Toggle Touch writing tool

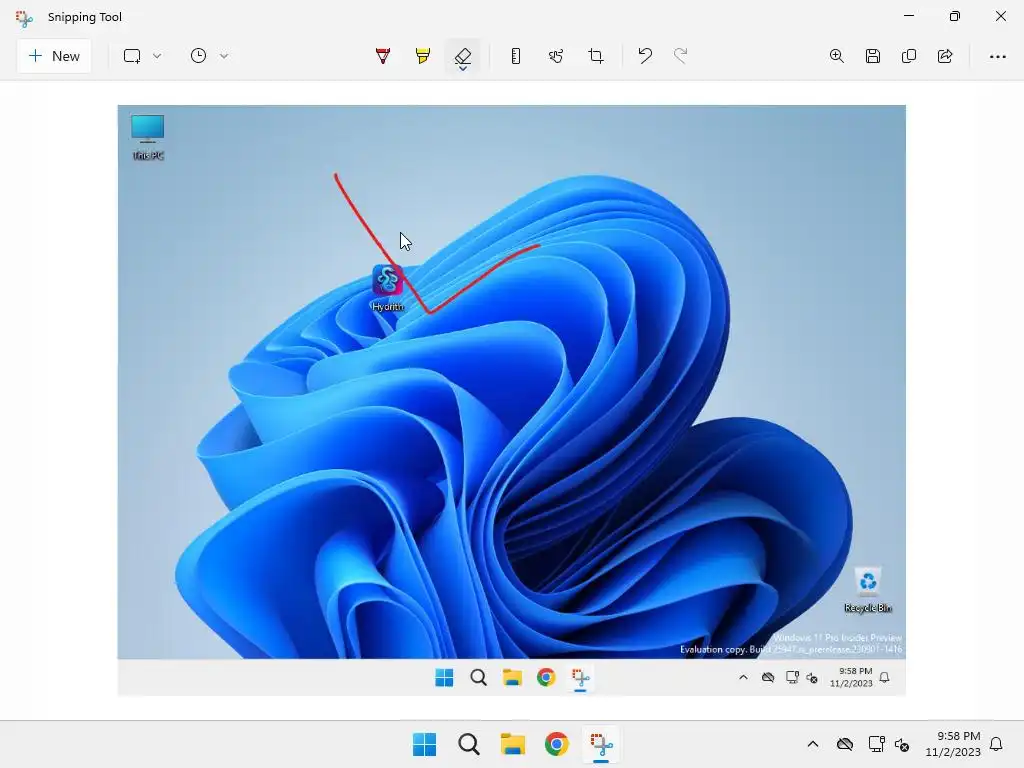click(556, 56)
